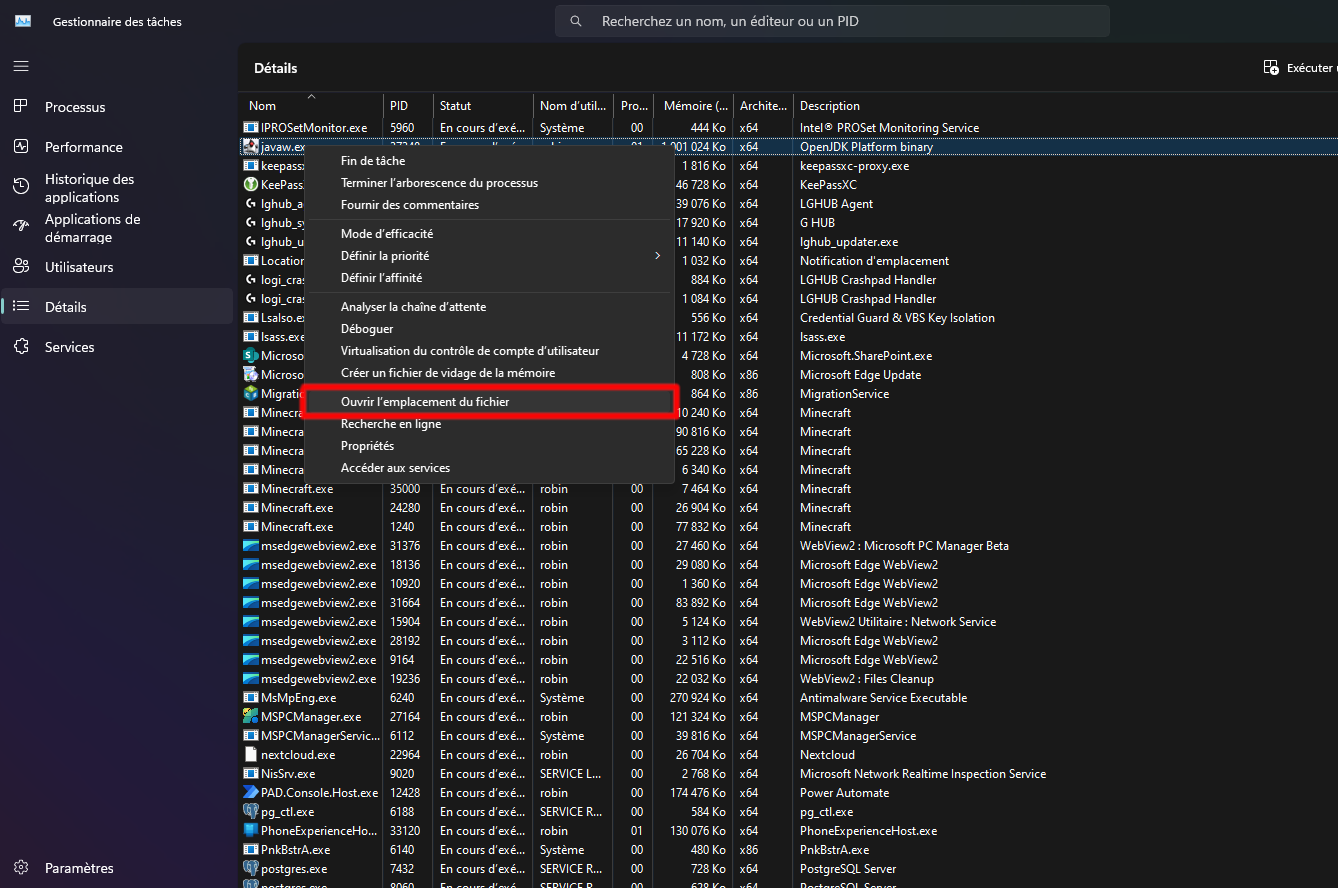Sort by the Mémoire column header
Viewport: 1338px width, 888px height.
coord(692,105)
